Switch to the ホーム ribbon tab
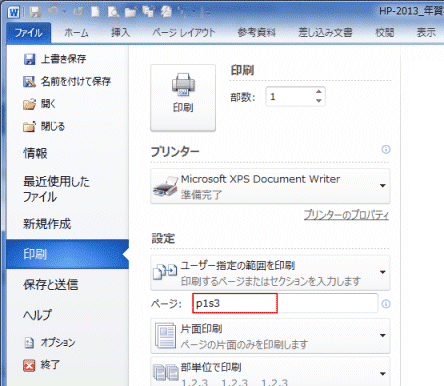This screenshot has width=444, height=386. point(76,33)
